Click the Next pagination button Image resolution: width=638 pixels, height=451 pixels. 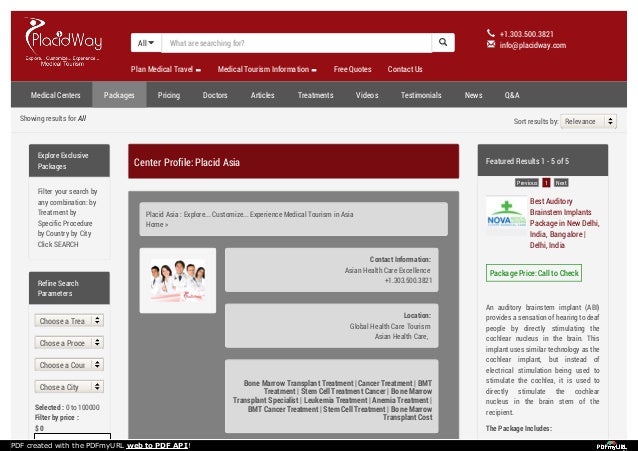[x=561, y=183]
